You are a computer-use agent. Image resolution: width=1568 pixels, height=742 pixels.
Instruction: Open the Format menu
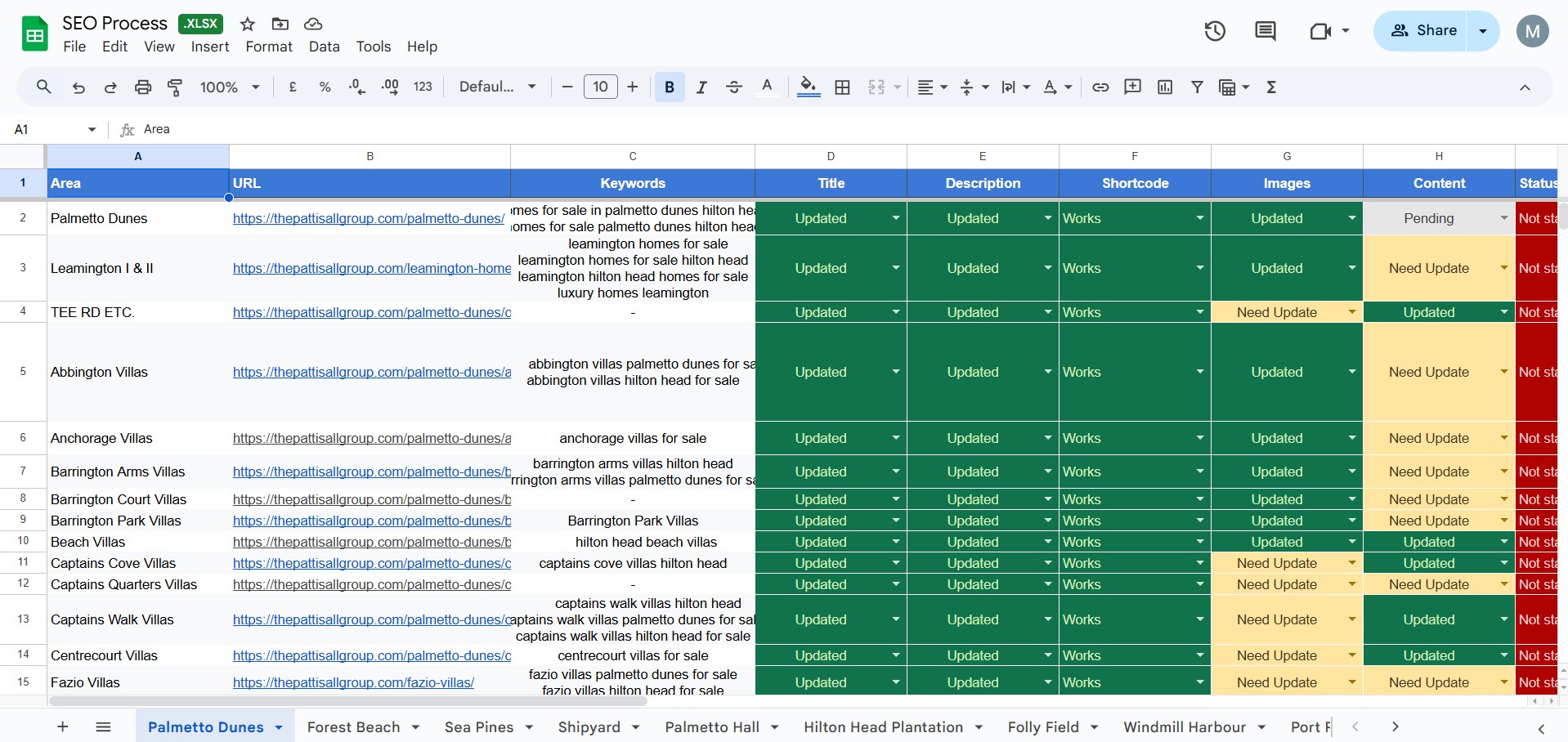(x=268, y=47)
